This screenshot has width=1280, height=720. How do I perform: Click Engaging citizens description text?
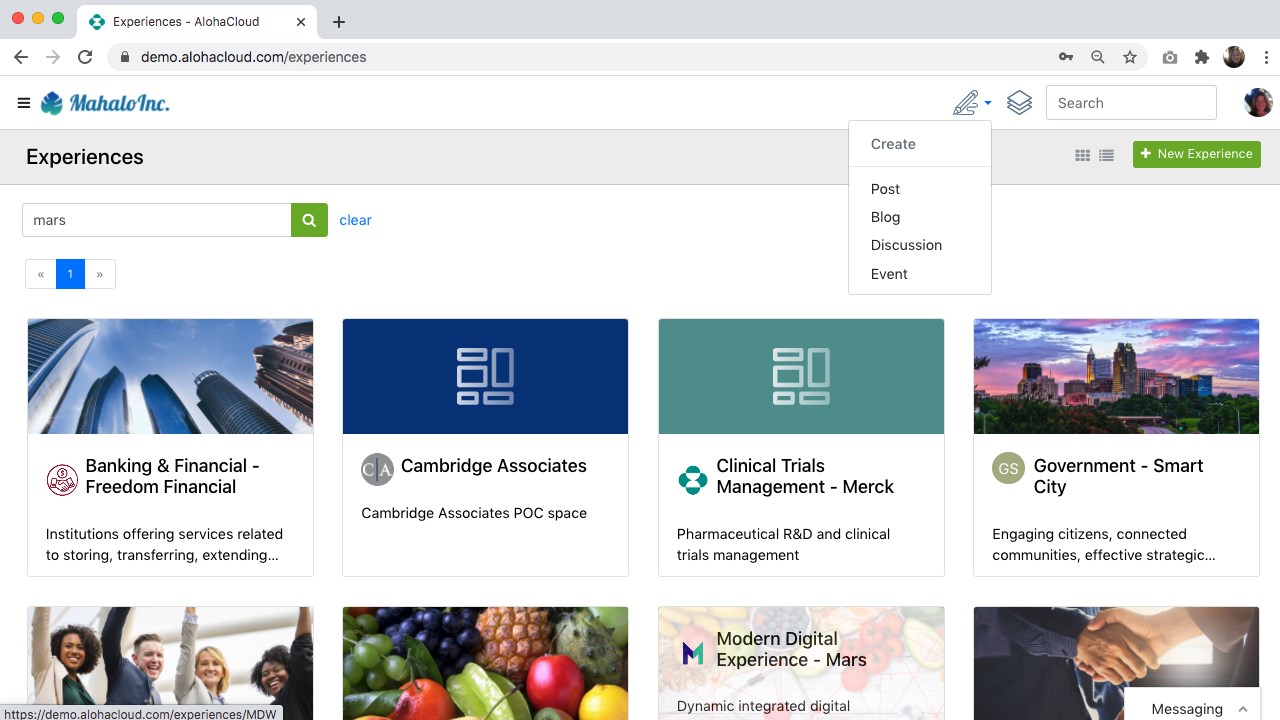[1104, 545]
